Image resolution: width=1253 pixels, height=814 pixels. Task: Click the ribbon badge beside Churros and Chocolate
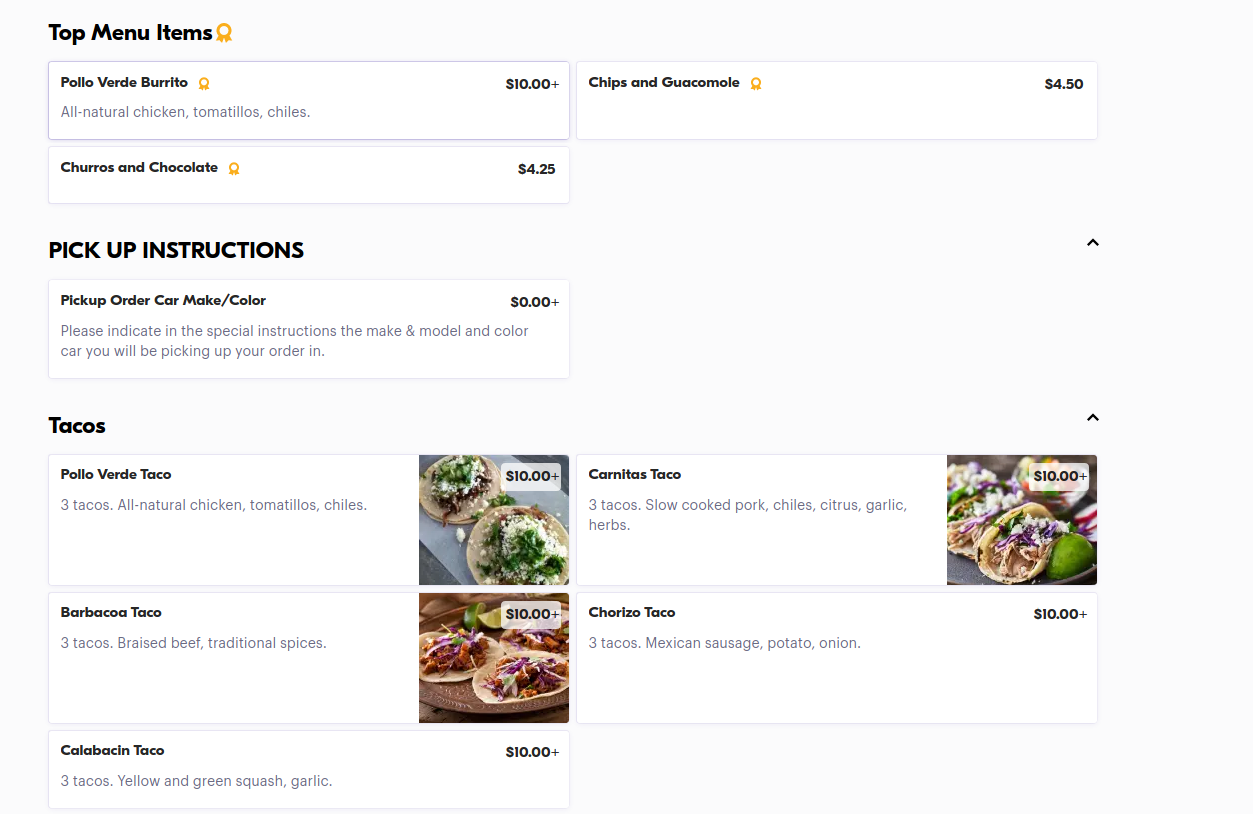pos(234,169)
